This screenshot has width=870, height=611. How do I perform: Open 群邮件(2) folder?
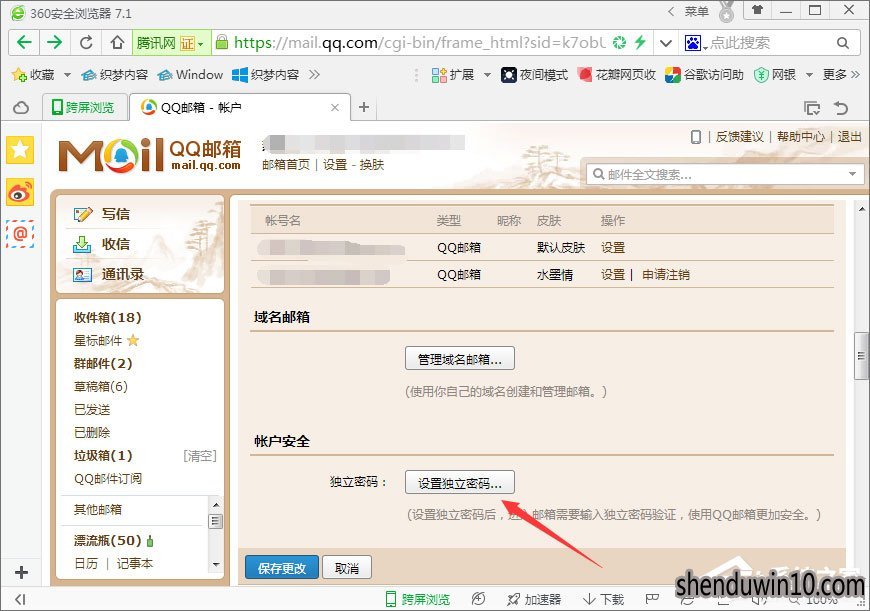tap(103, 363)
